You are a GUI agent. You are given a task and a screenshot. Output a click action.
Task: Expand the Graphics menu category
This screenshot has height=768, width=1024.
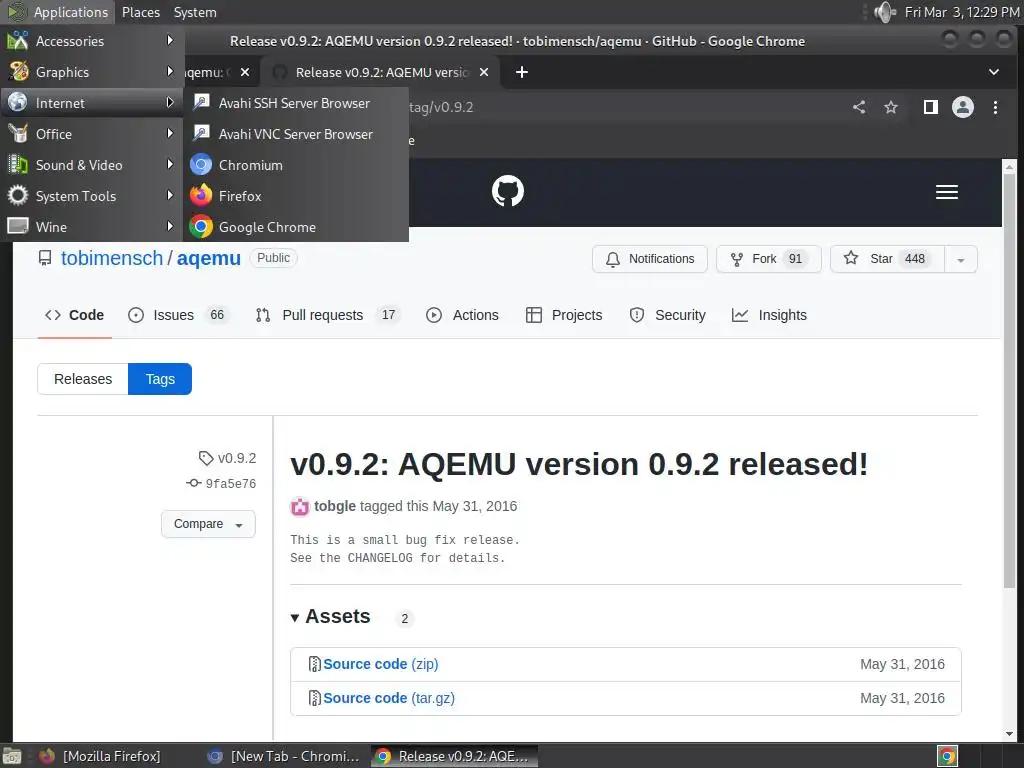91,72
